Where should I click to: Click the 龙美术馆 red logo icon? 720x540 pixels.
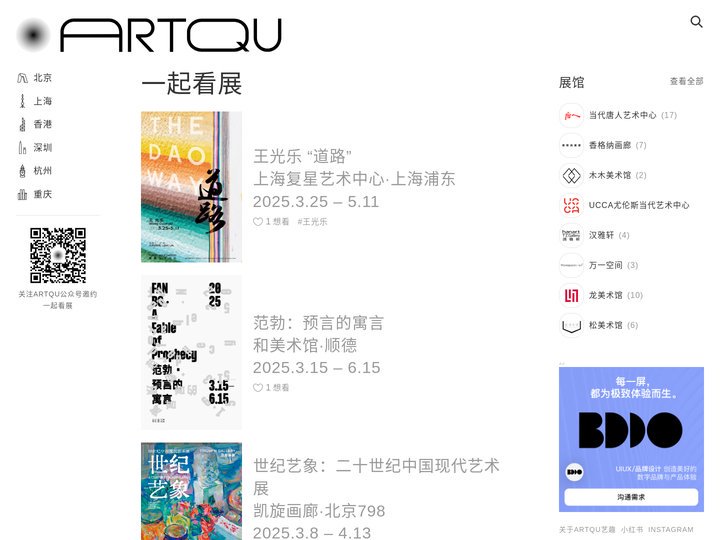(571, 295)
